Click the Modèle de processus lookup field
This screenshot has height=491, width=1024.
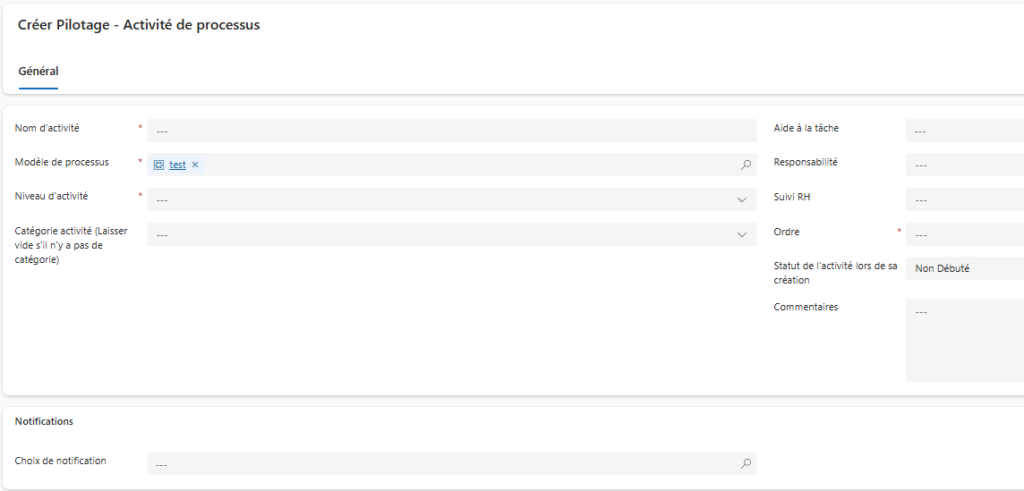coord(470,165)
